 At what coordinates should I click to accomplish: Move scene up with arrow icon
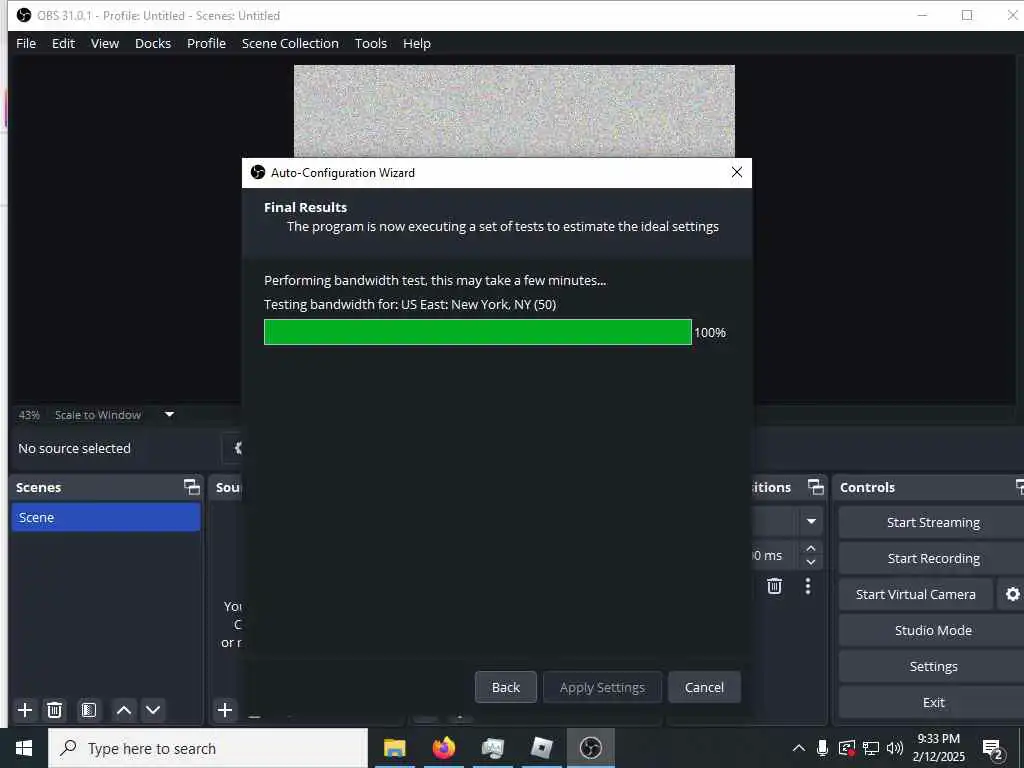[123, 710]
